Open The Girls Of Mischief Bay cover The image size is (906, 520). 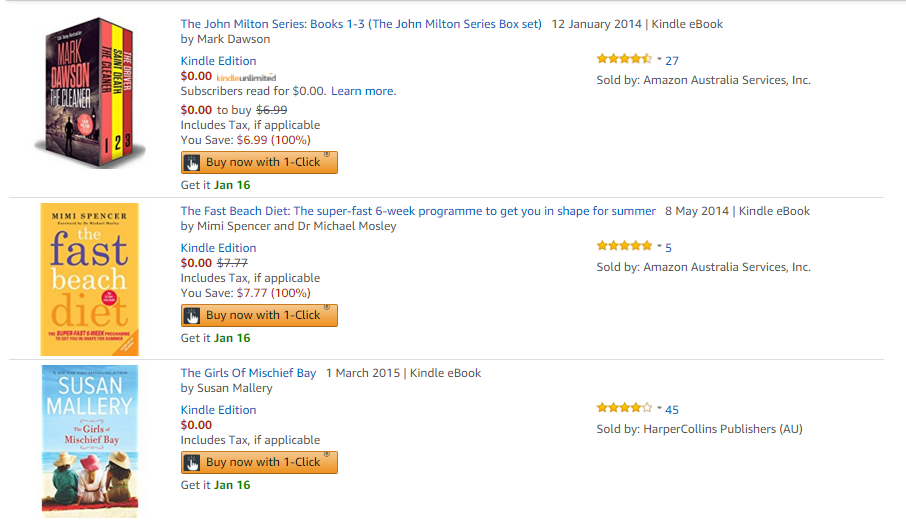90,441
